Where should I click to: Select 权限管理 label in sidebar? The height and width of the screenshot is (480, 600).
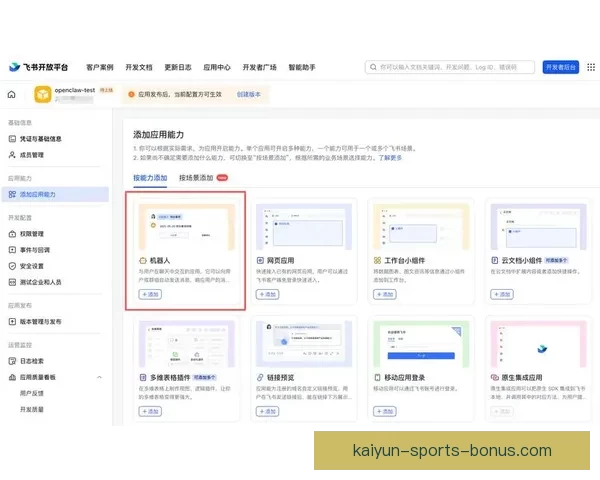(x=32, y=233)
